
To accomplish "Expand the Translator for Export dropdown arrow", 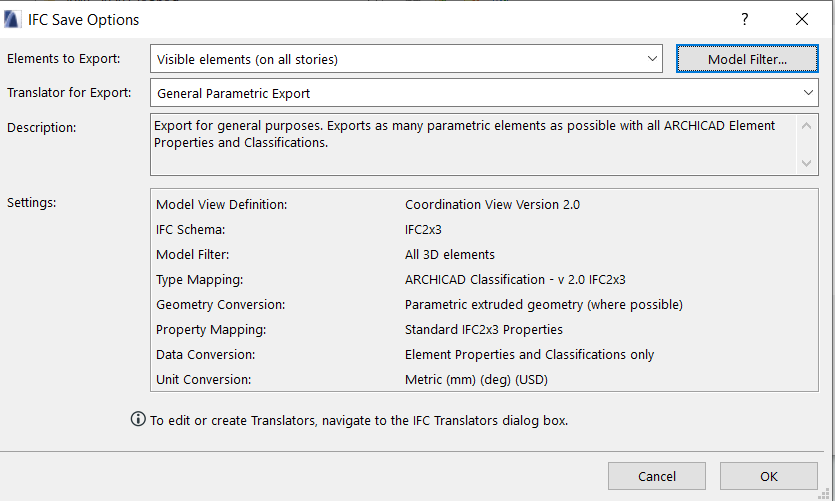I will point(808,93).
